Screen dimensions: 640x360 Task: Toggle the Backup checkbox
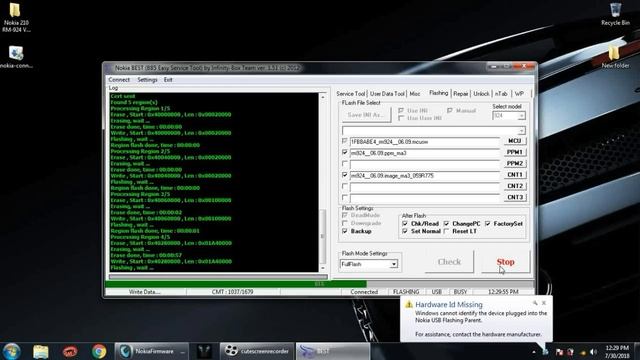pos(345,231)
